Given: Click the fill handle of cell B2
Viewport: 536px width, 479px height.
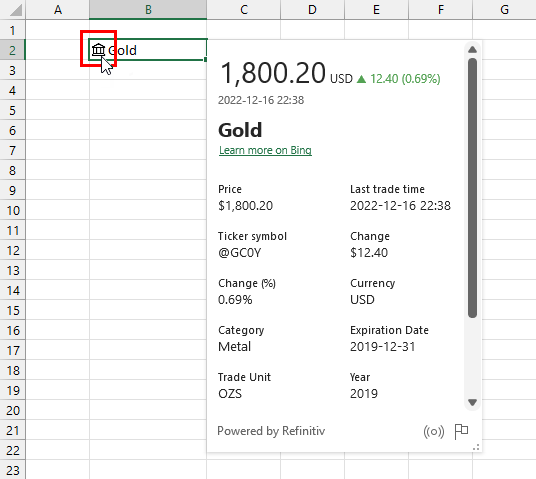Looking at the screenshot, I should (205, 59).
